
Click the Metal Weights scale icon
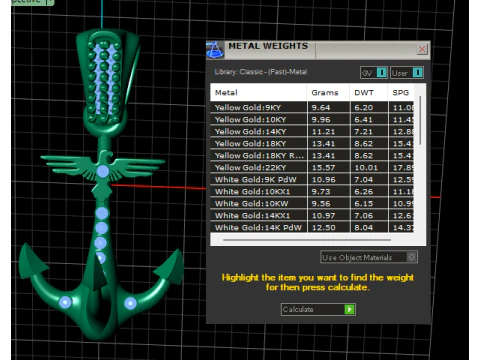point(215,50)
